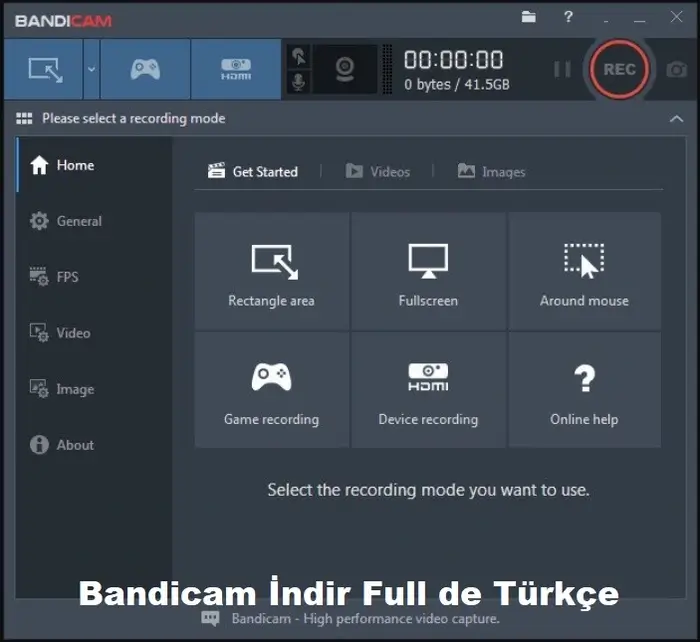Minimize Bandicam to the system tray
Image resolution: width=700 pixels, height=642 pixels.
606,21
